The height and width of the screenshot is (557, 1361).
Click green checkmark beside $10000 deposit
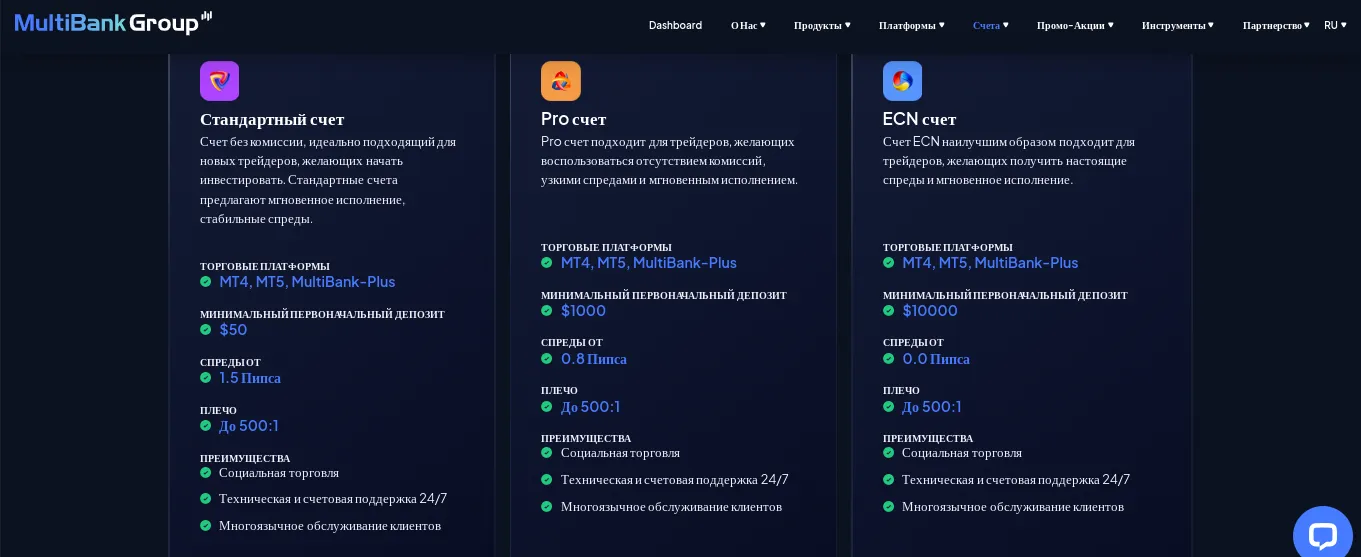(x=889, y=311)
